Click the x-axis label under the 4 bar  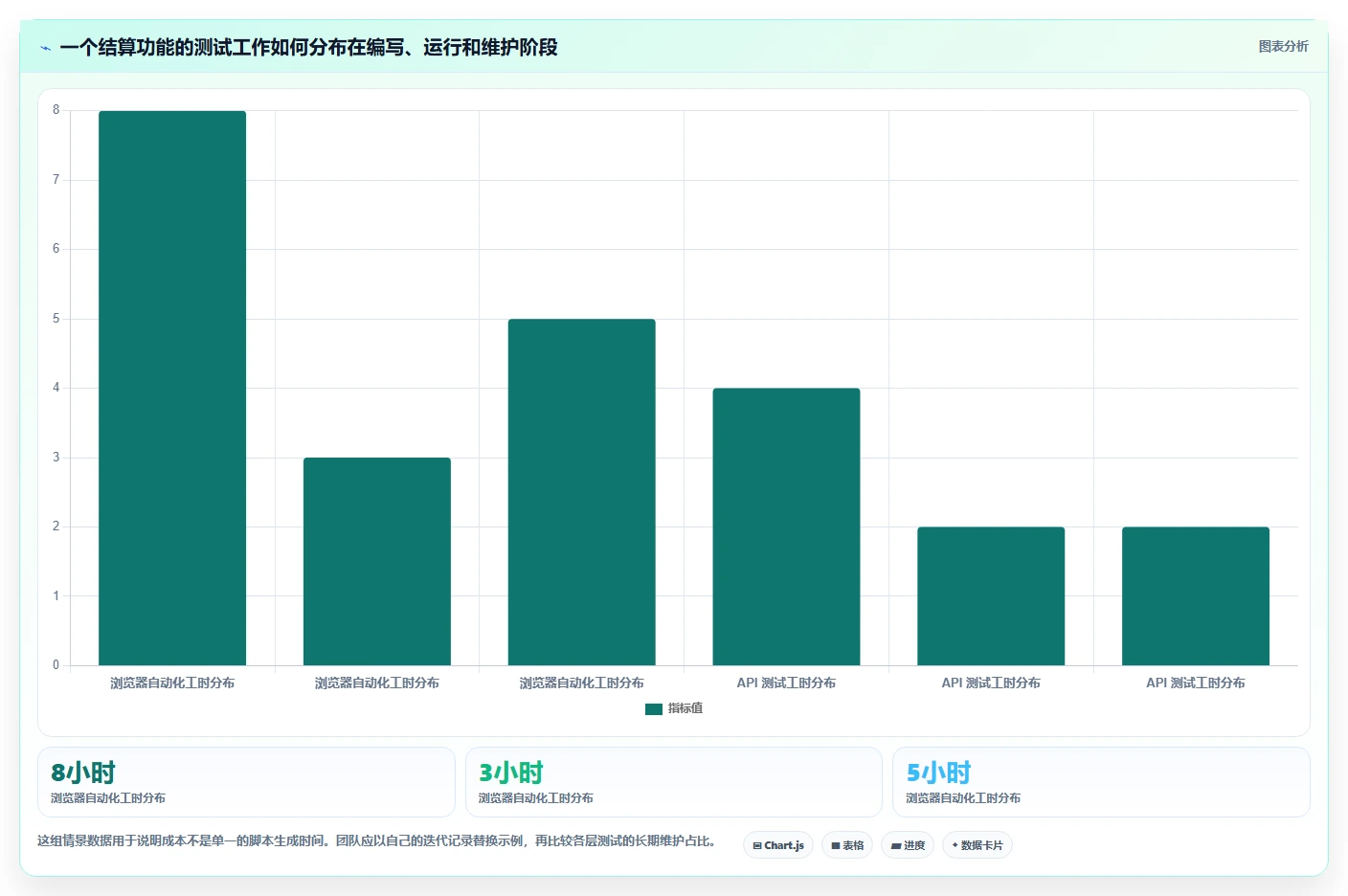click(x=786, y=683)
